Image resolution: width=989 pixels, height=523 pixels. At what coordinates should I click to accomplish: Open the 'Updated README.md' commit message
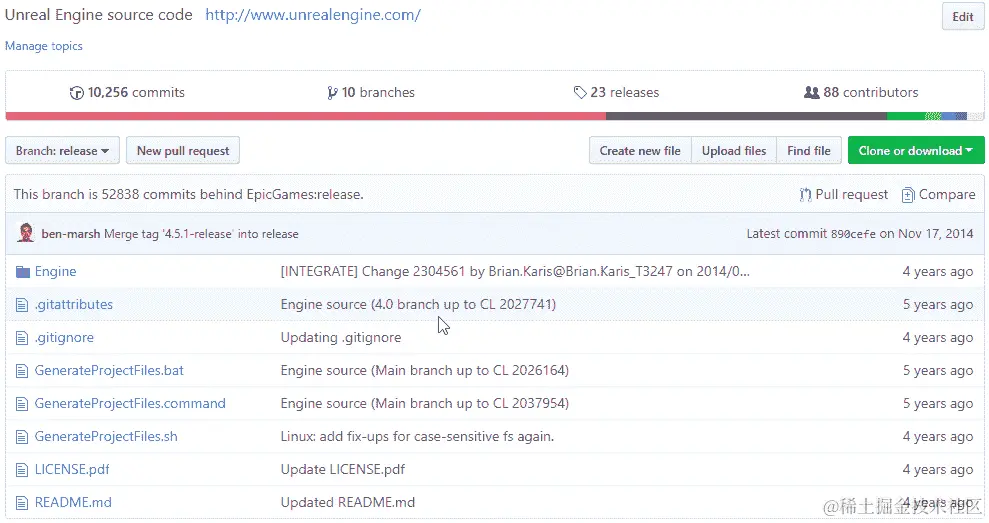348,502
